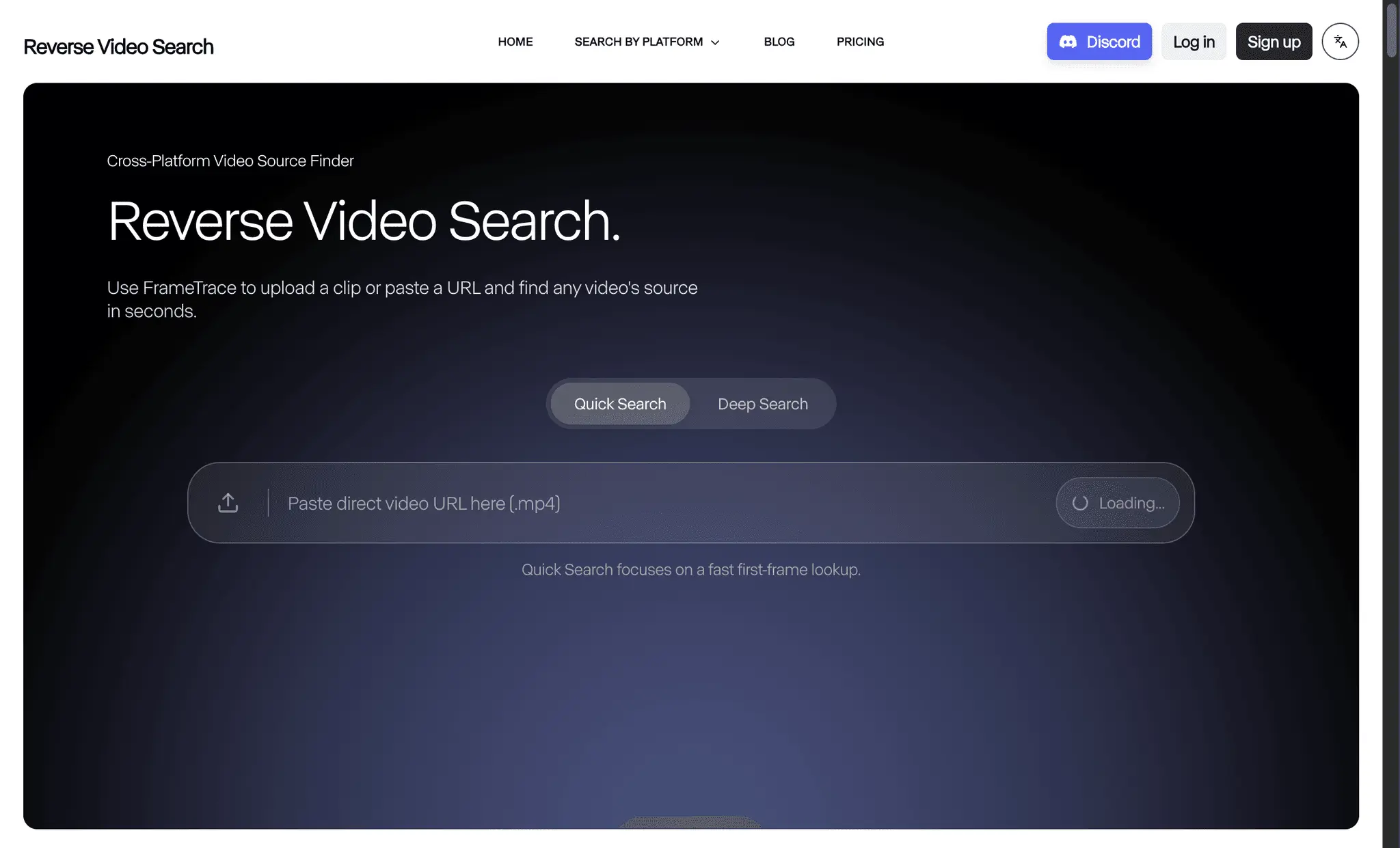Image resolution: width=1400 pixels, height=848 pixels.
Task: Click the Loading search button
Action: pos(1118,503)
